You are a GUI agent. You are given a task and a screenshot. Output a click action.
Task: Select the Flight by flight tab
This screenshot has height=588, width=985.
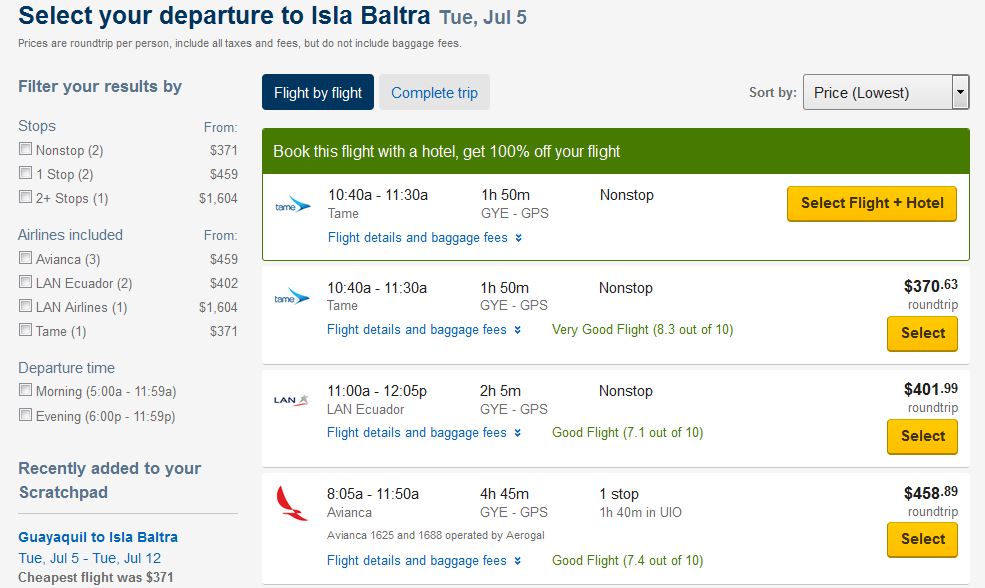pyautogui.click(x=318, y=92)
